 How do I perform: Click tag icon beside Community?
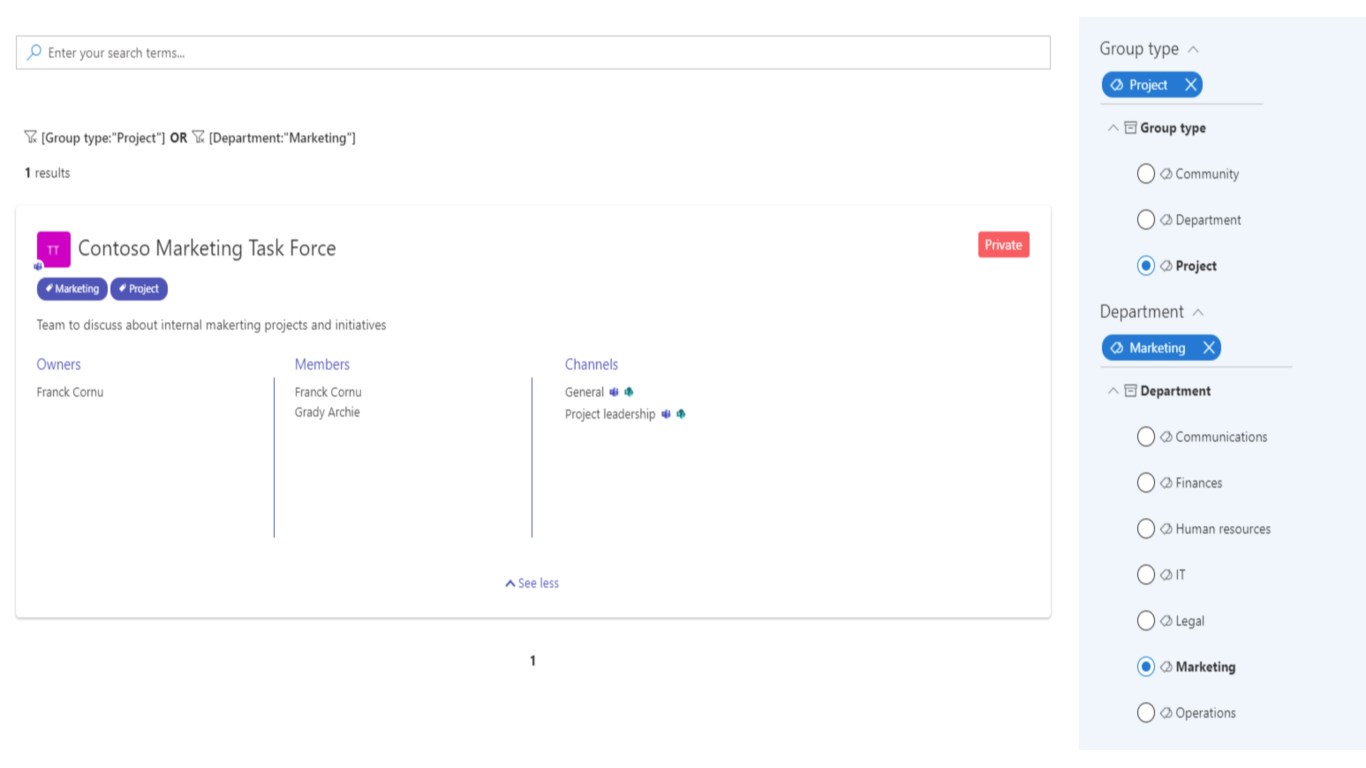tap(1166, 174)
